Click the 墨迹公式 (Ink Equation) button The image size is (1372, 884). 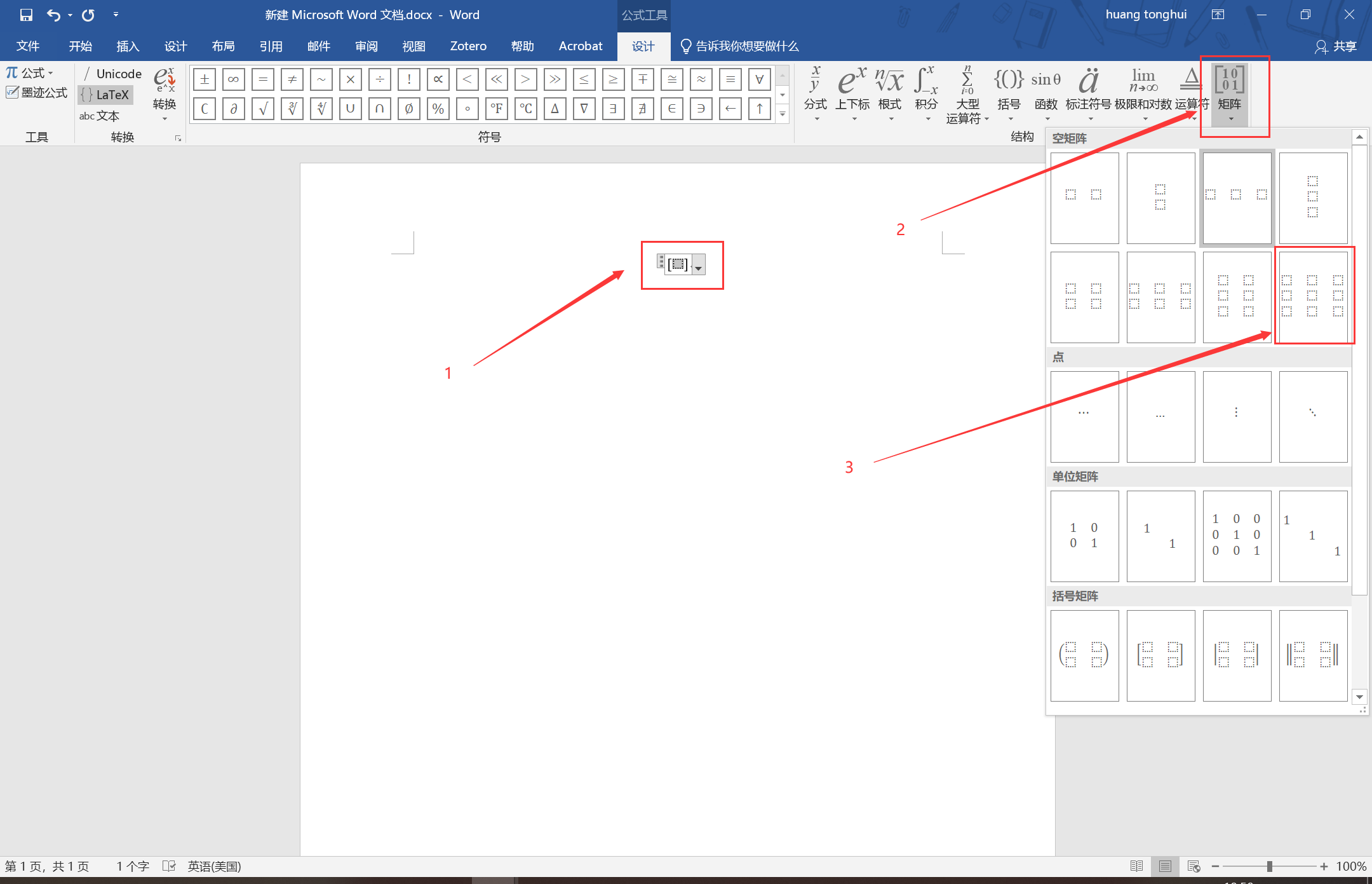pos(37,93)
